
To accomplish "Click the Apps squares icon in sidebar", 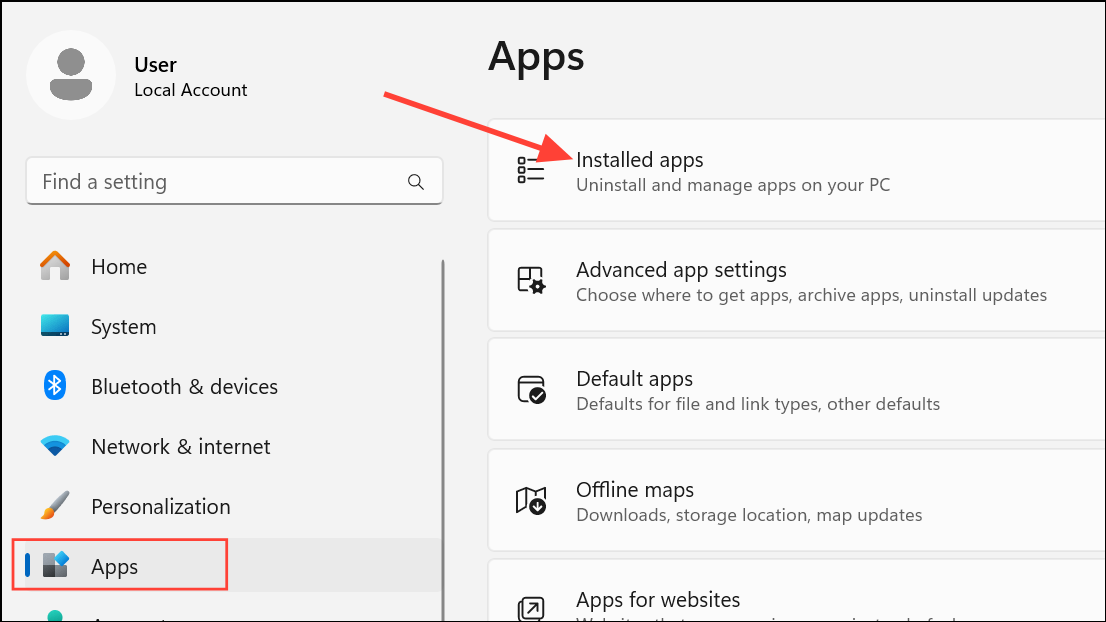I will 55,565.
